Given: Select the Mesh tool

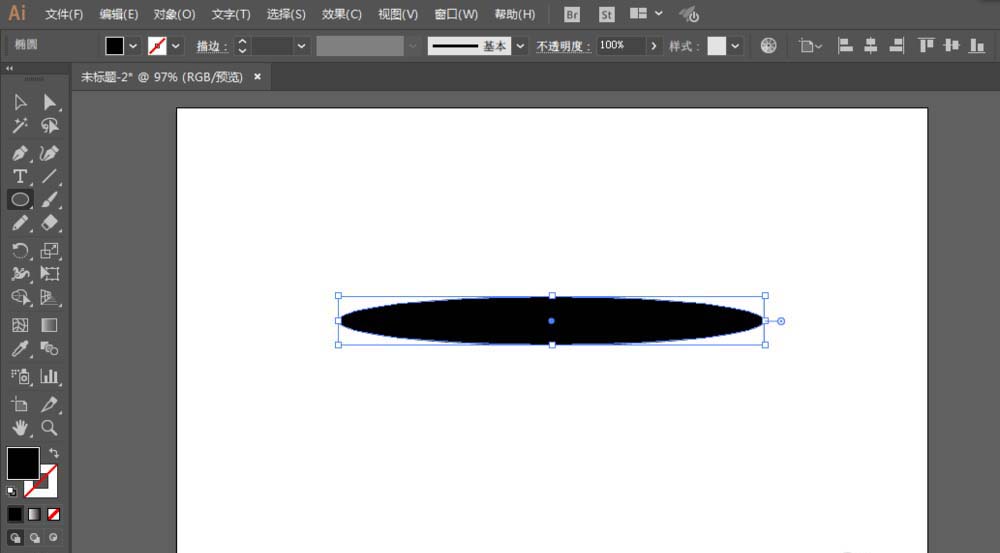Looking at the screenshot, I should (20, 325).
